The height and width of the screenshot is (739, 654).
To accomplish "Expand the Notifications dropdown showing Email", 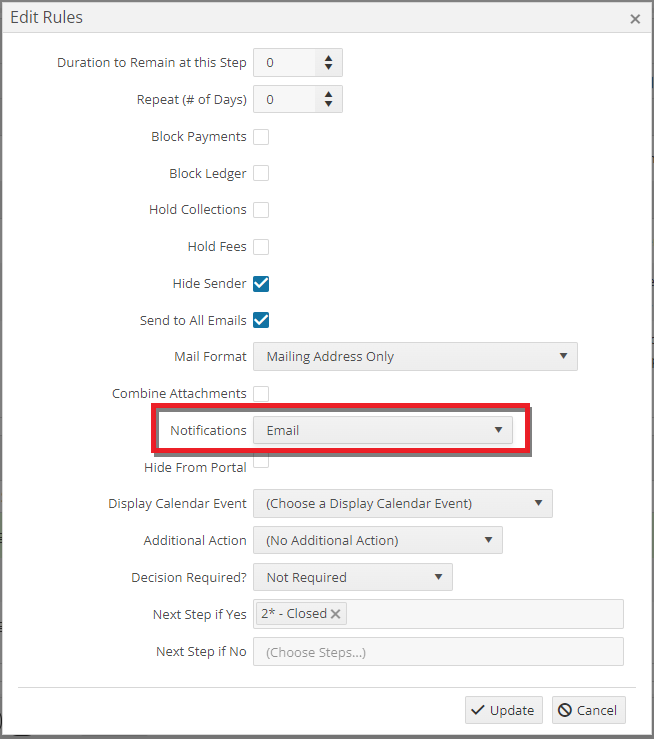I will tap(383, 430).
